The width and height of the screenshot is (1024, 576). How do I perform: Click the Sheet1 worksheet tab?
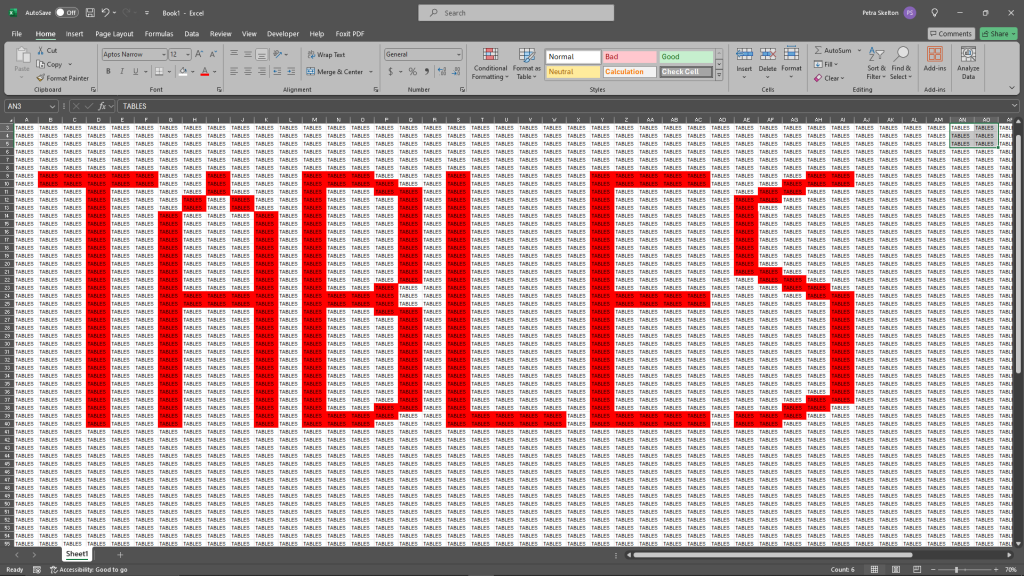tap(77, 554)
